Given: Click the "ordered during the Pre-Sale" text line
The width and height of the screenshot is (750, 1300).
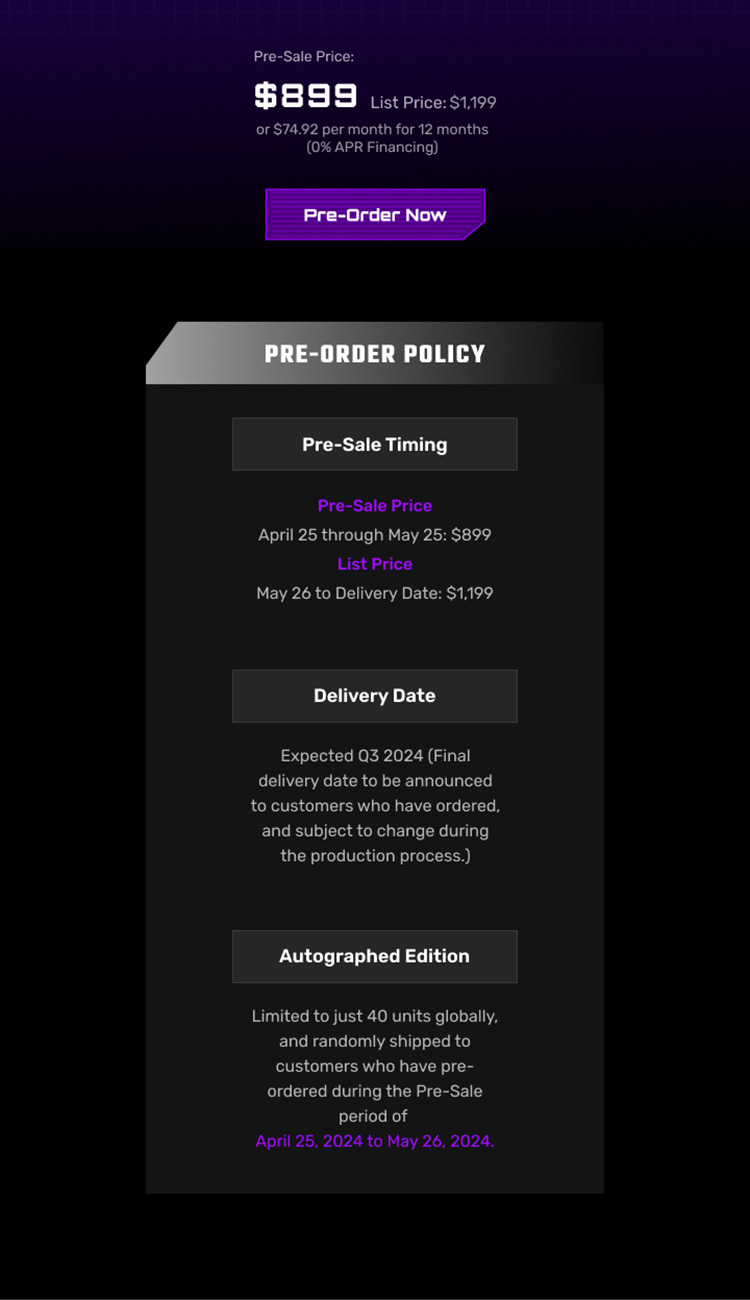Looking at the screenshot, I should (375, 1091).
